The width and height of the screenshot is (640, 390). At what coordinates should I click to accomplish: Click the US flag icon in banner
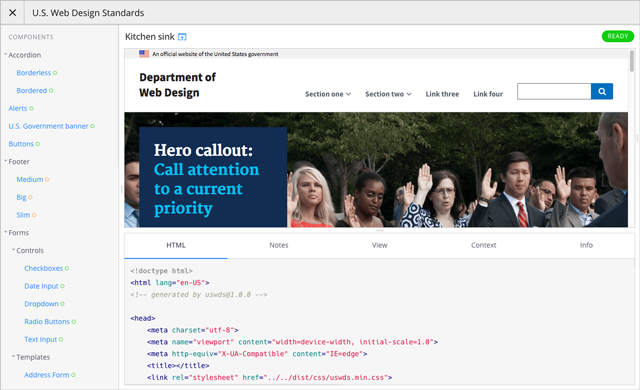click(x=144, y=53)
